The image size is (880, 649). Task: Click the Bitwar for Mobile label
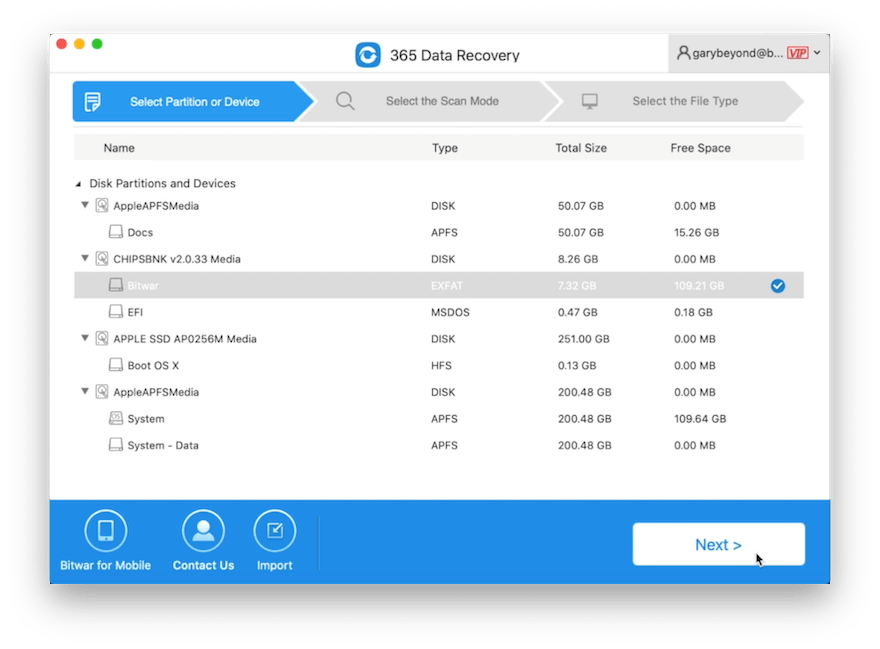106,565
